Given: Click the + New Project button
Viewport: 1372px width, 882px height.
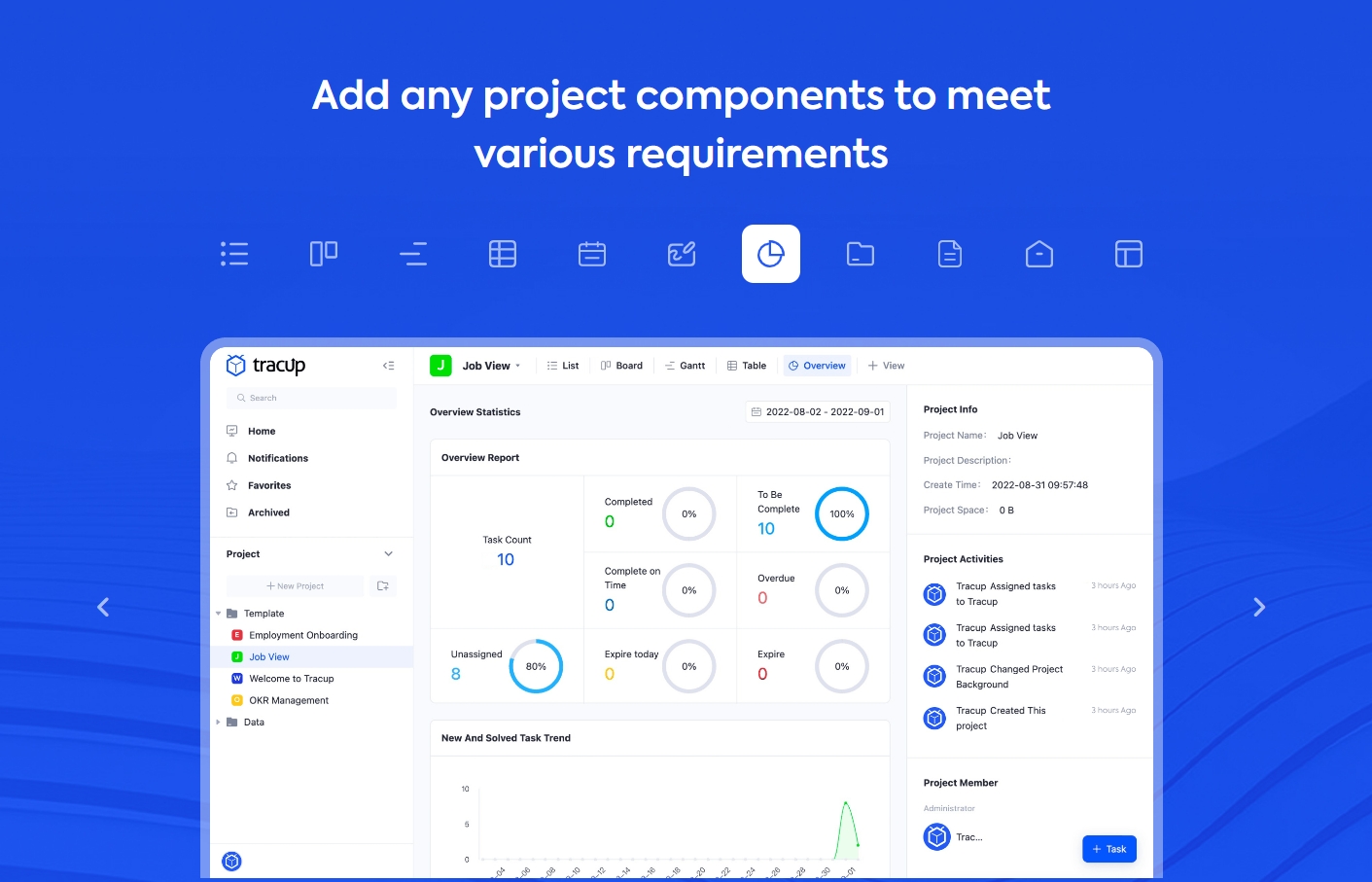Looking at the screenshot, I should click(295, 585).
